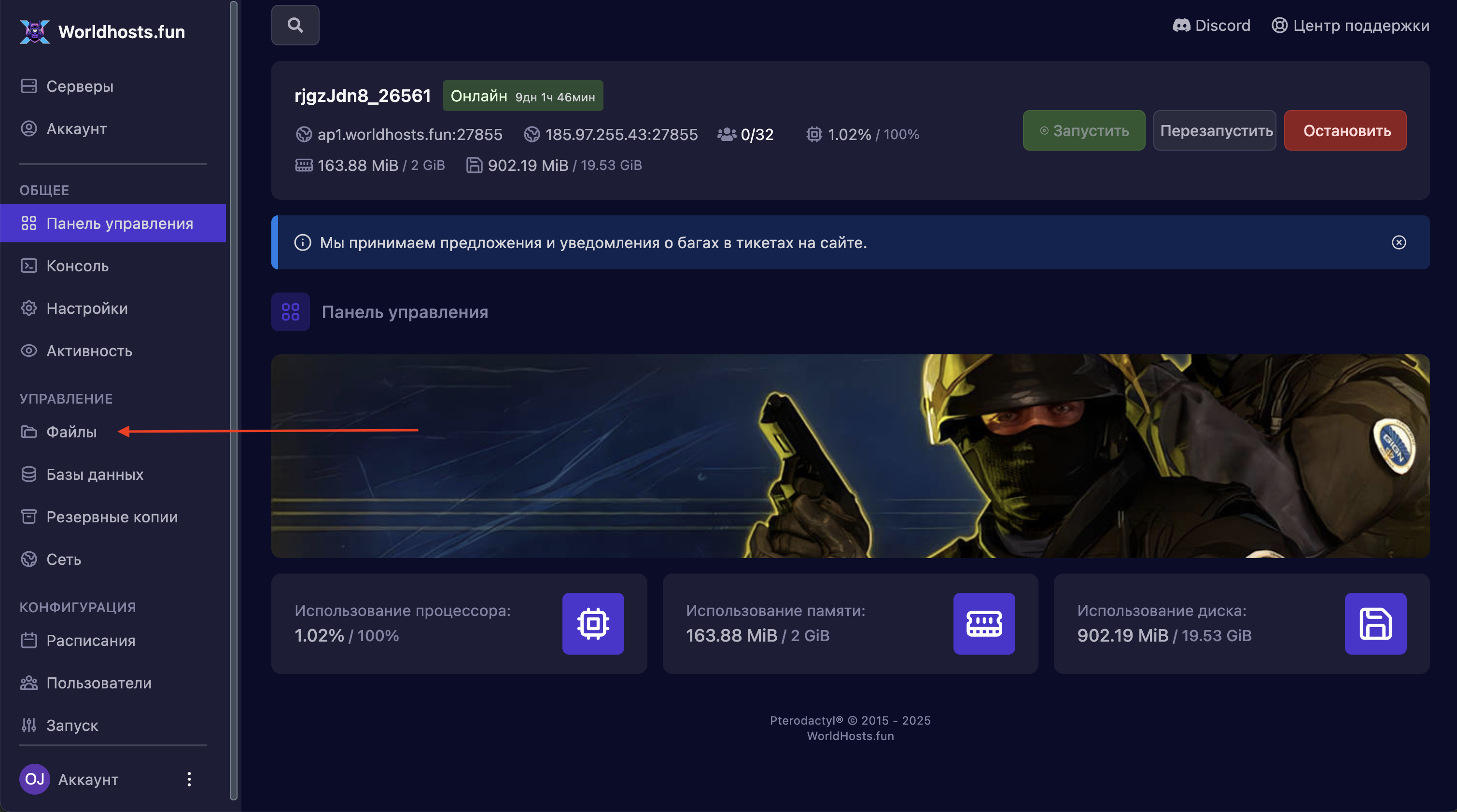The width and height of the screenshot is (1457, 812).
Task: Click the green Запустить start button
Action: click(1083, 131)
